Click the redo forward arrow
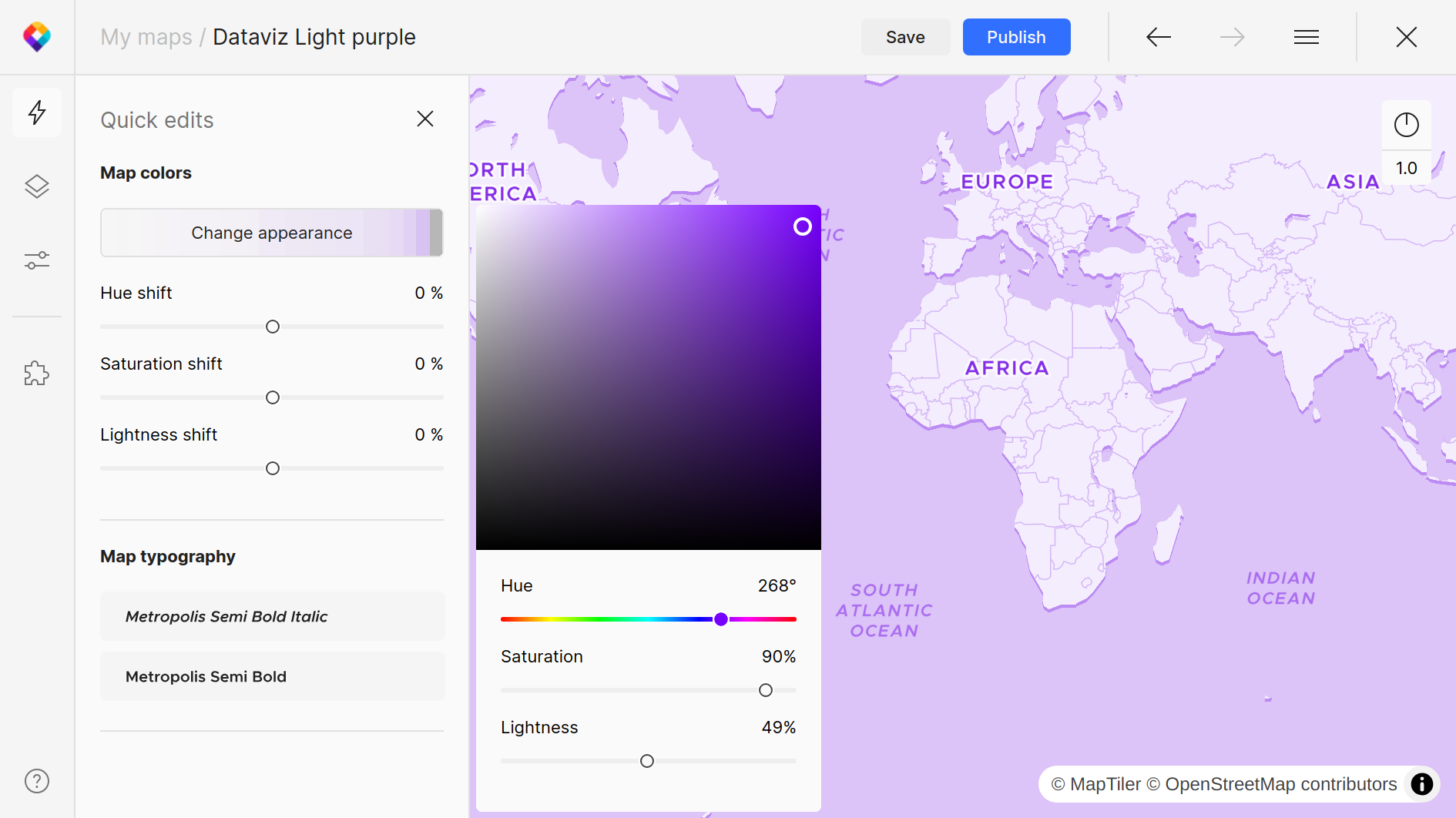Image resolution: width=1456 pixels, height=818 pixels. pyautogui.click(x=1232, y=37)
